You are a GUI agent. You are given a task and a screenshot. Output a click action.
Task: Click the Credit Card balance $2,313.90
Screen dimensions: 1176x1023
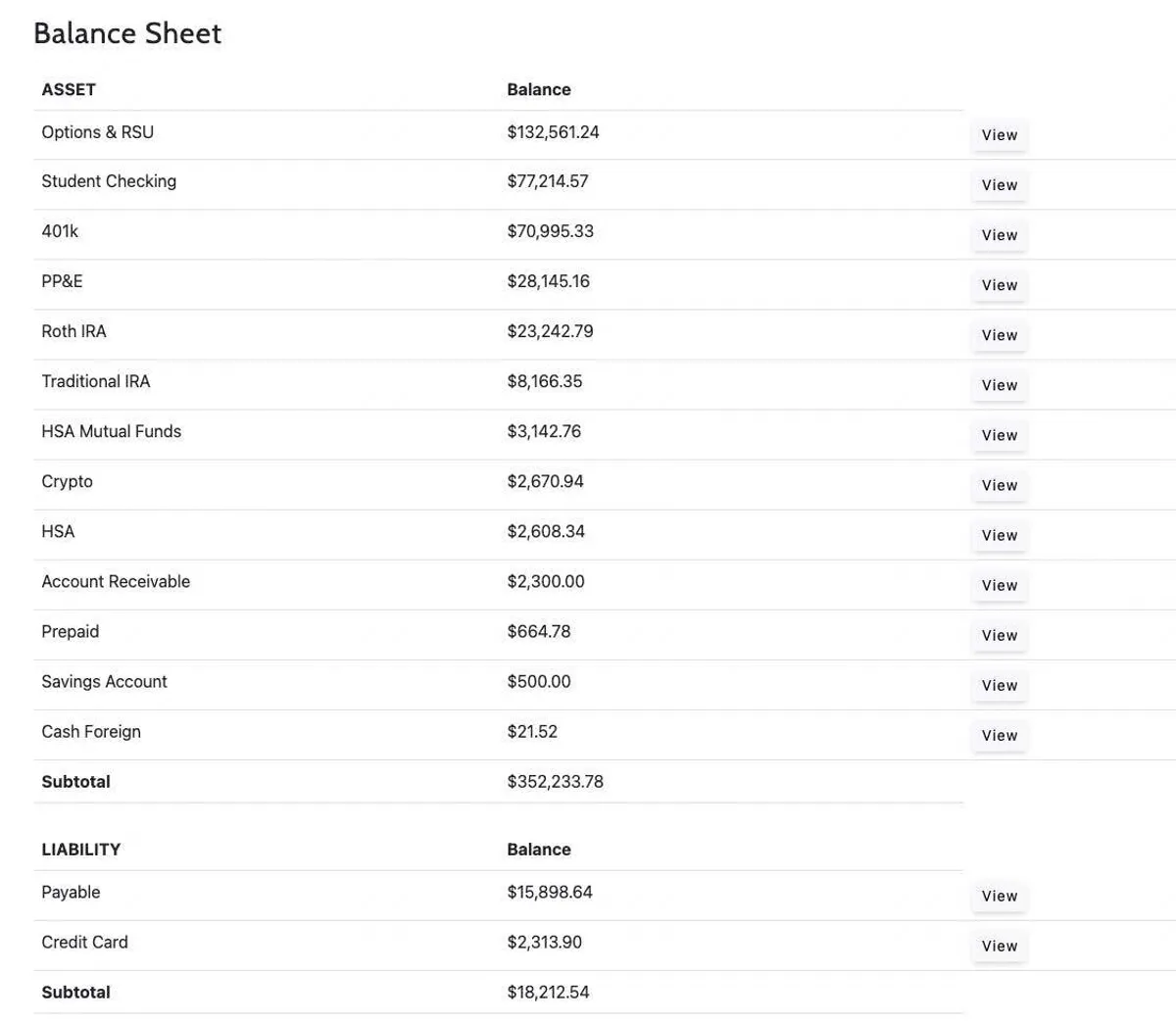pos(544,943)
